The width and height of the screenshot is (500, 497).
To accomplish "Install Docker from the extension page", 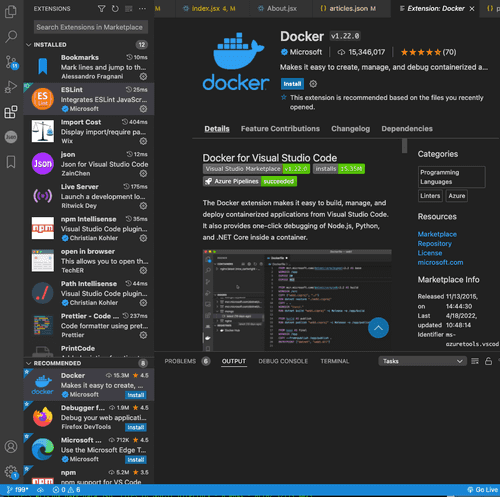I will (x=292, y=84).
